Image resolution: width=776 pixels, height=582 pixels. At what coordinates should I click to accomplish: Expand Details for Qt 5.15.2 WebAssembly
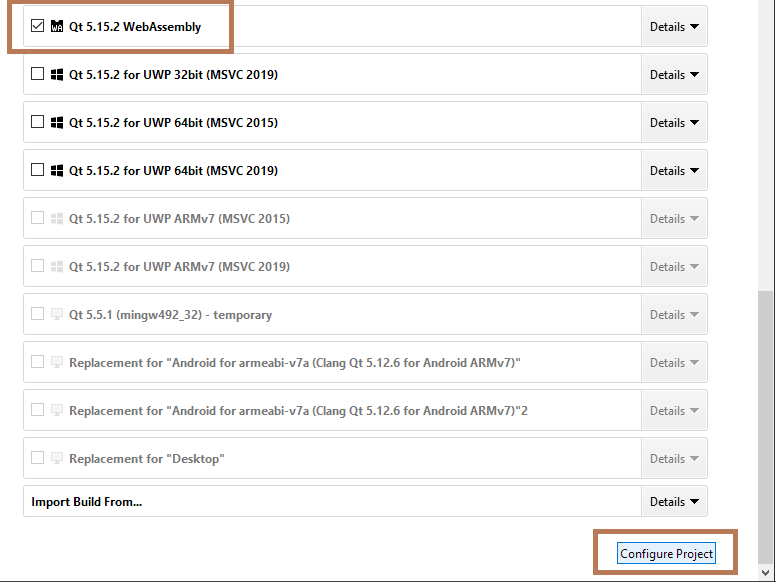tap(674, 27)
